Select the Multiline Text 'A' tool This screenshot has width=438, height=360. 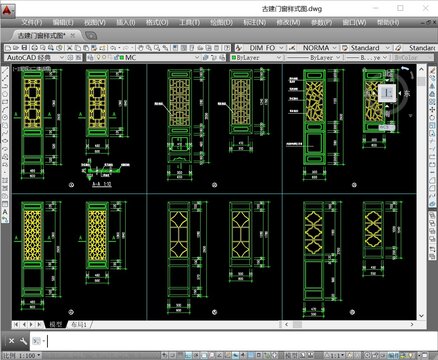pyautogui.click(x=5, y=211)
